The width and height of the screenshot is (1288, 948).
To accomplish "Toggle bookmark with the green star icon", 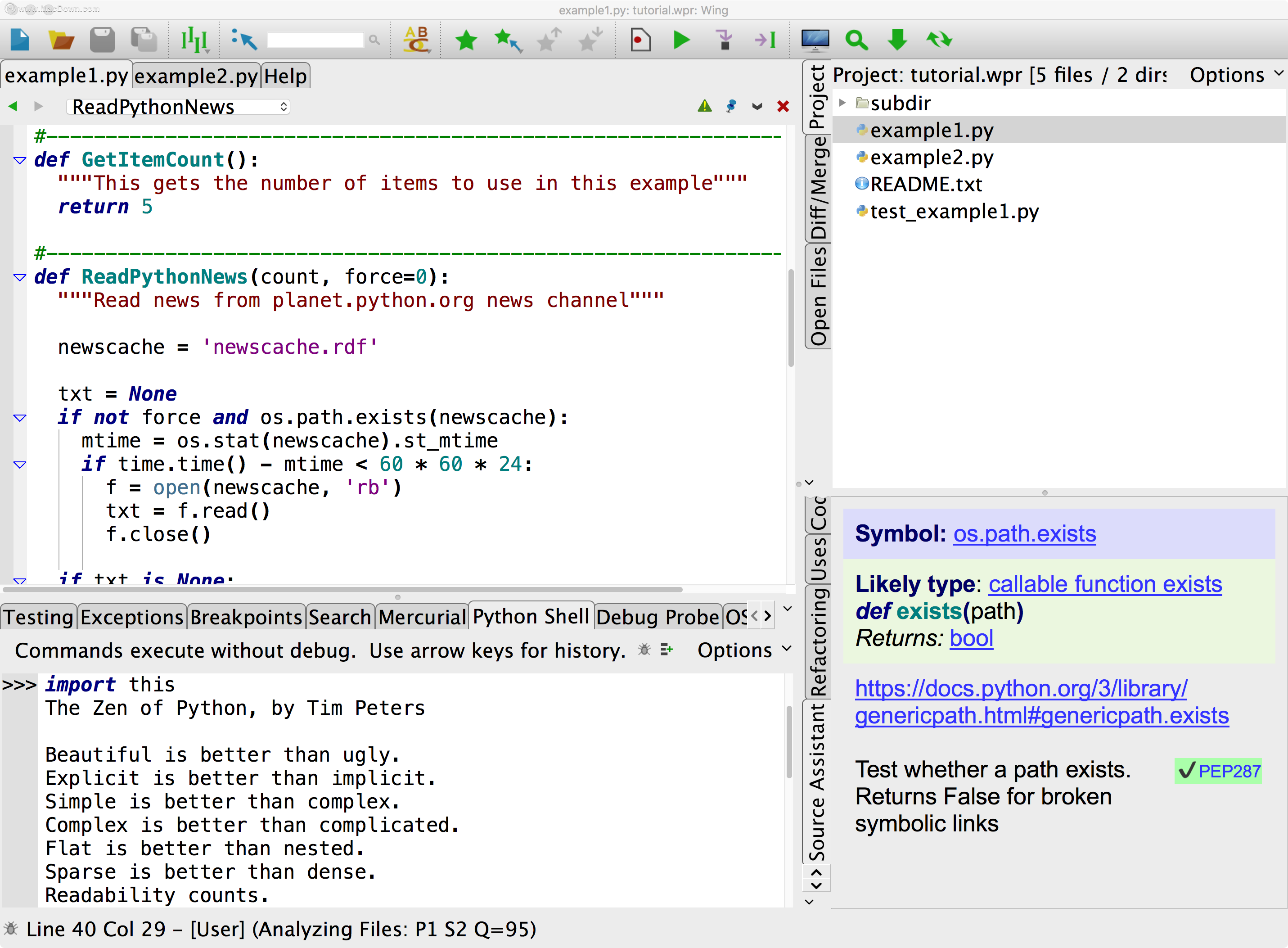I will pyautogui.click(x=466, y=40).
